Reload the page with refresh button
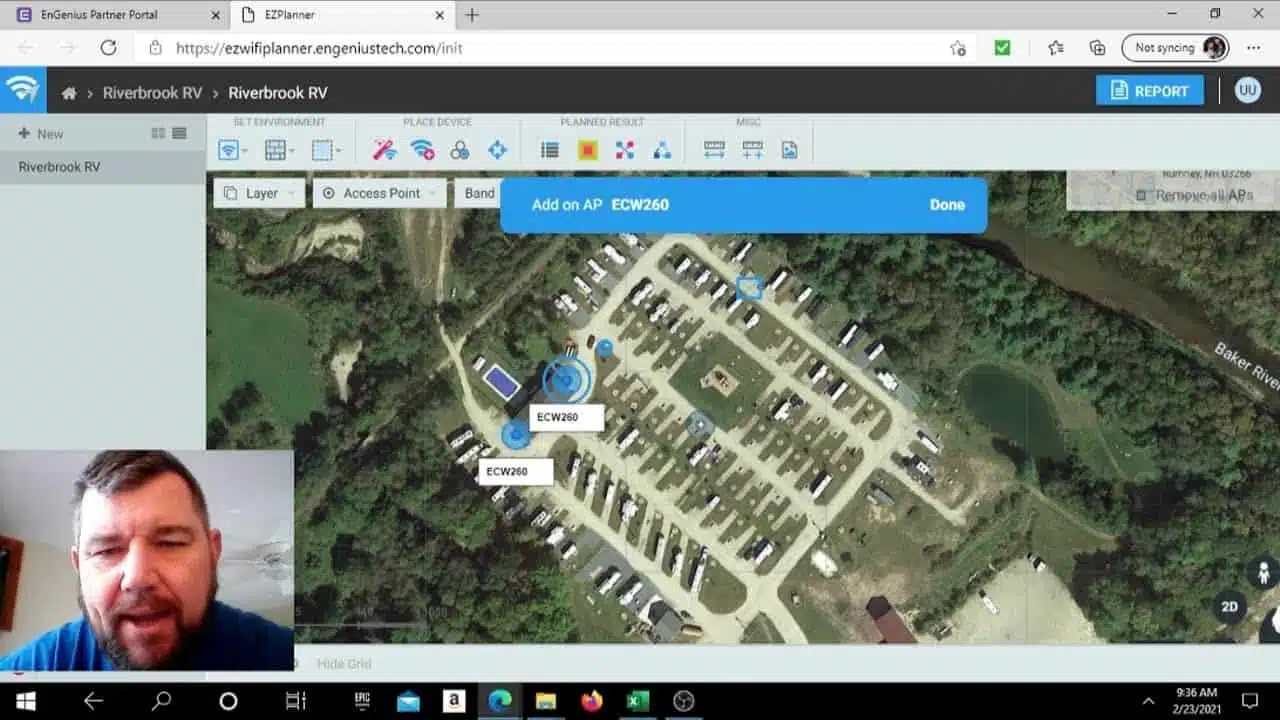 coord(108,48)
